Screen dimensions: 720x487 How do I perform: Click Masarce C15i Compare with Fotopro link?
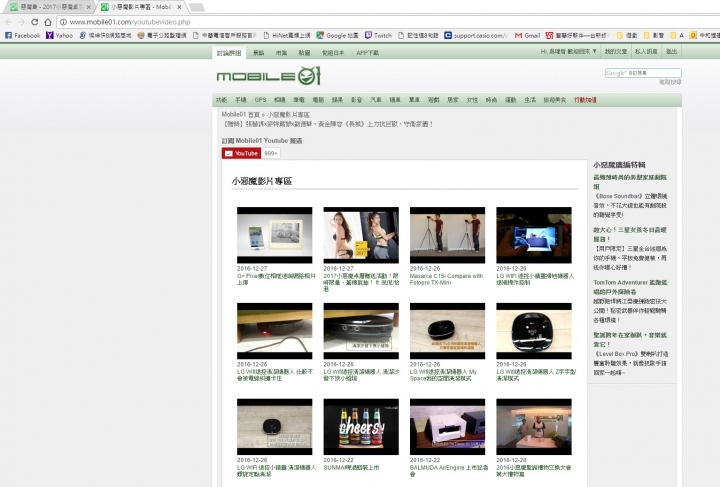(446, 279)
